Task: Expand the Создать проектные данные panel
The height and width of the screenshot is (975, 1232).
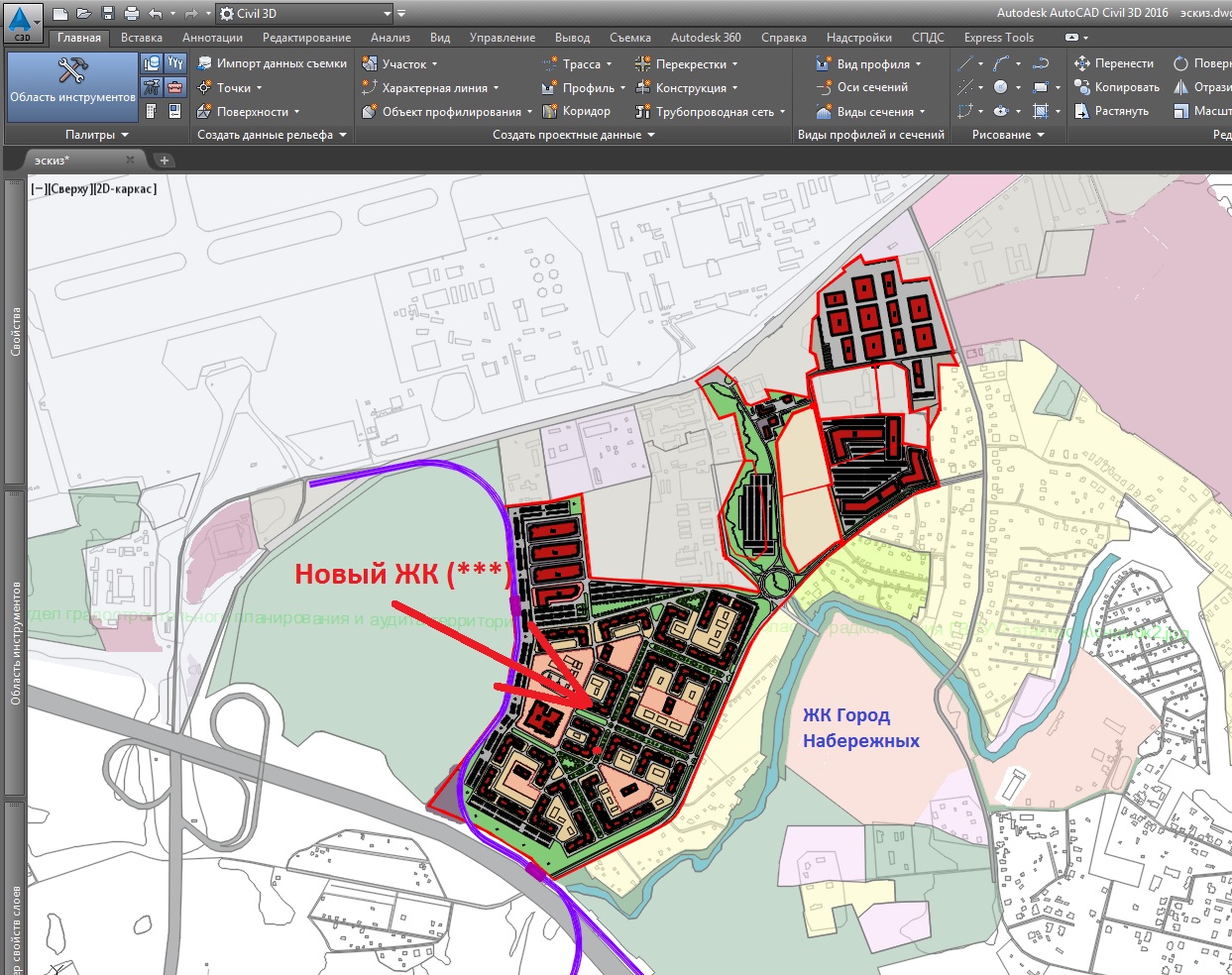Action: click(x=574, y=135)
